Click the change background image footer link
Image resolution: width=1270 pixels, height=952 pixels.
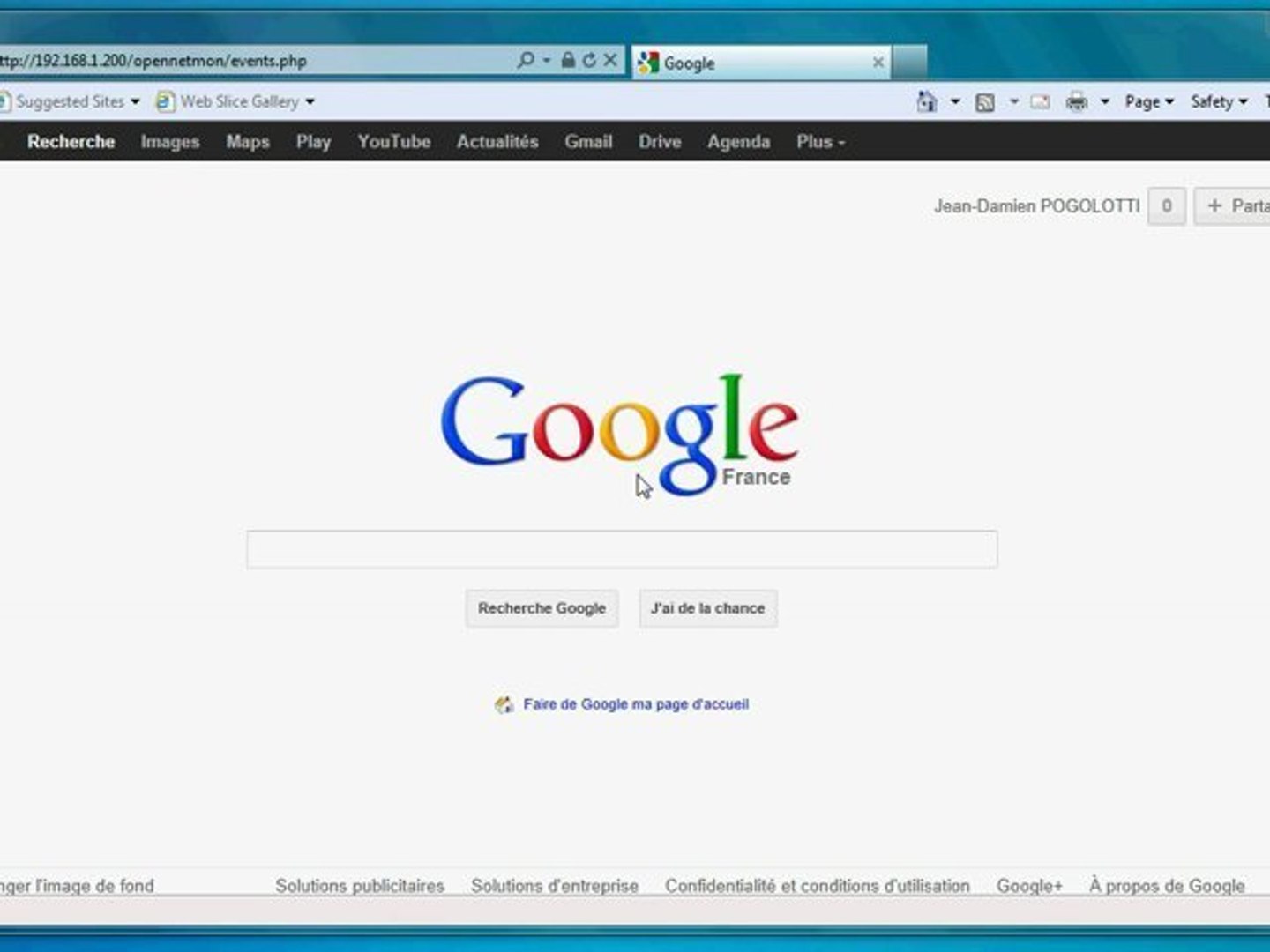click(x=77, y=885)
